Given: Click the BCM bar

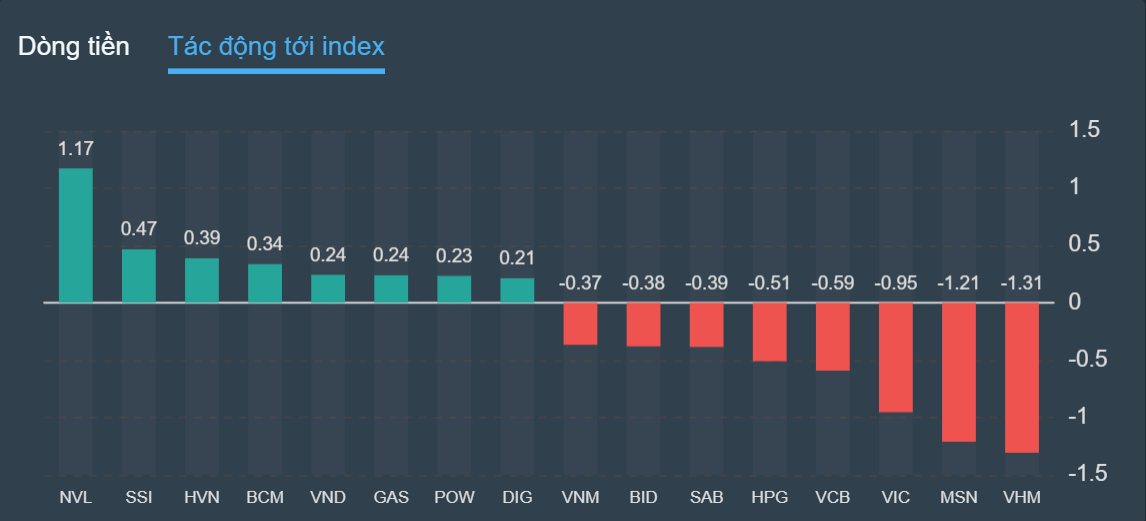Looking at the screenshot, I should coord(265,282).
